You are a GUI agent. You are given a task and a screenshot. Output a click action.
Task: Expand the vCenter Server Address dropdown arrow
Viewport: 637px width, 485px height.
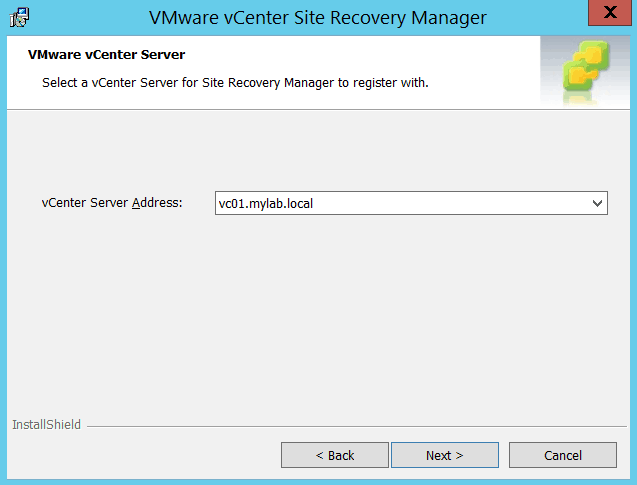click(597, 203)
